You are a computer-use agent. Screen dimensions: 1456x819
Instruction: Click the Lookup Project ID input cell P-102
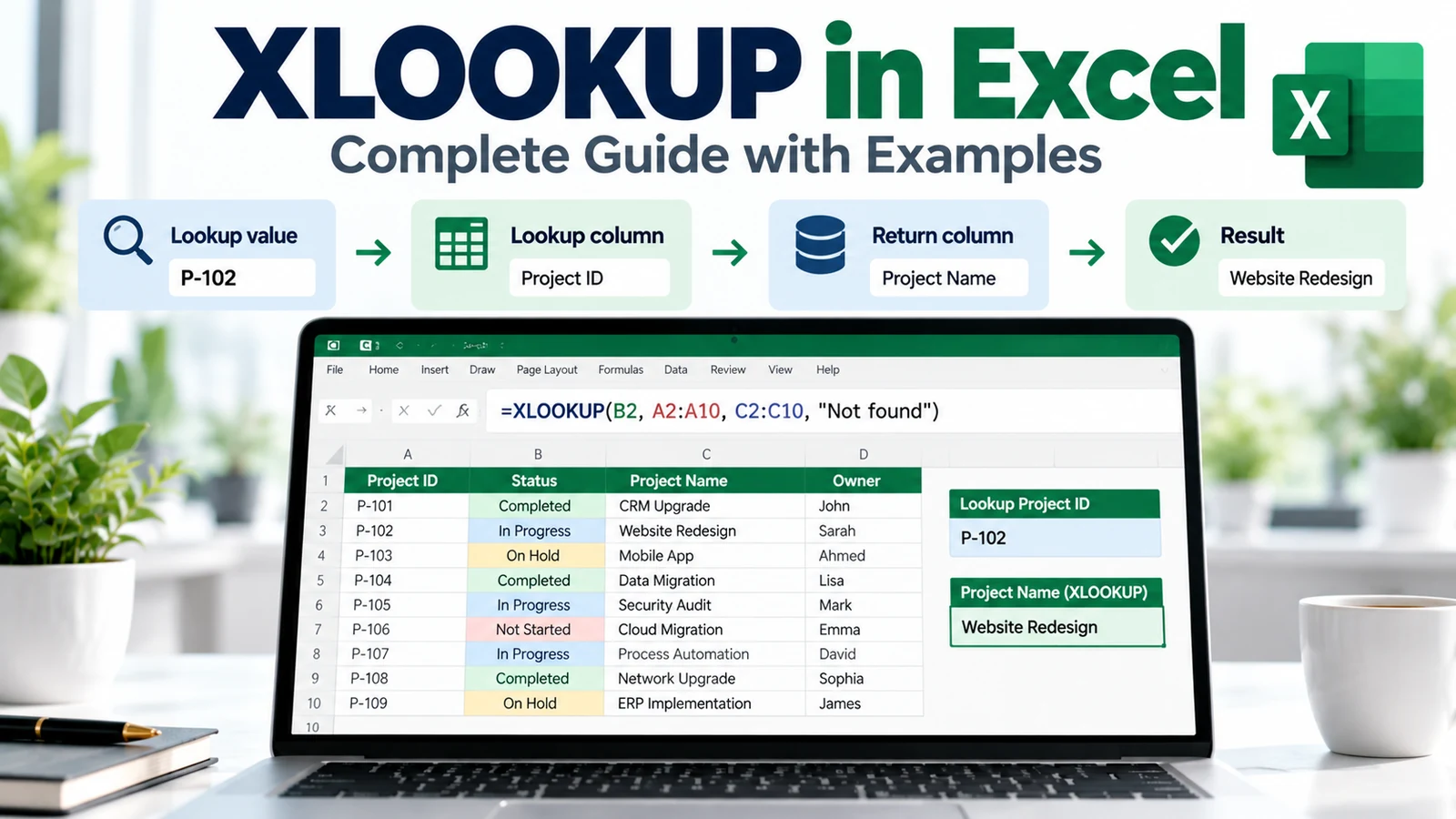coord(1055,538)
